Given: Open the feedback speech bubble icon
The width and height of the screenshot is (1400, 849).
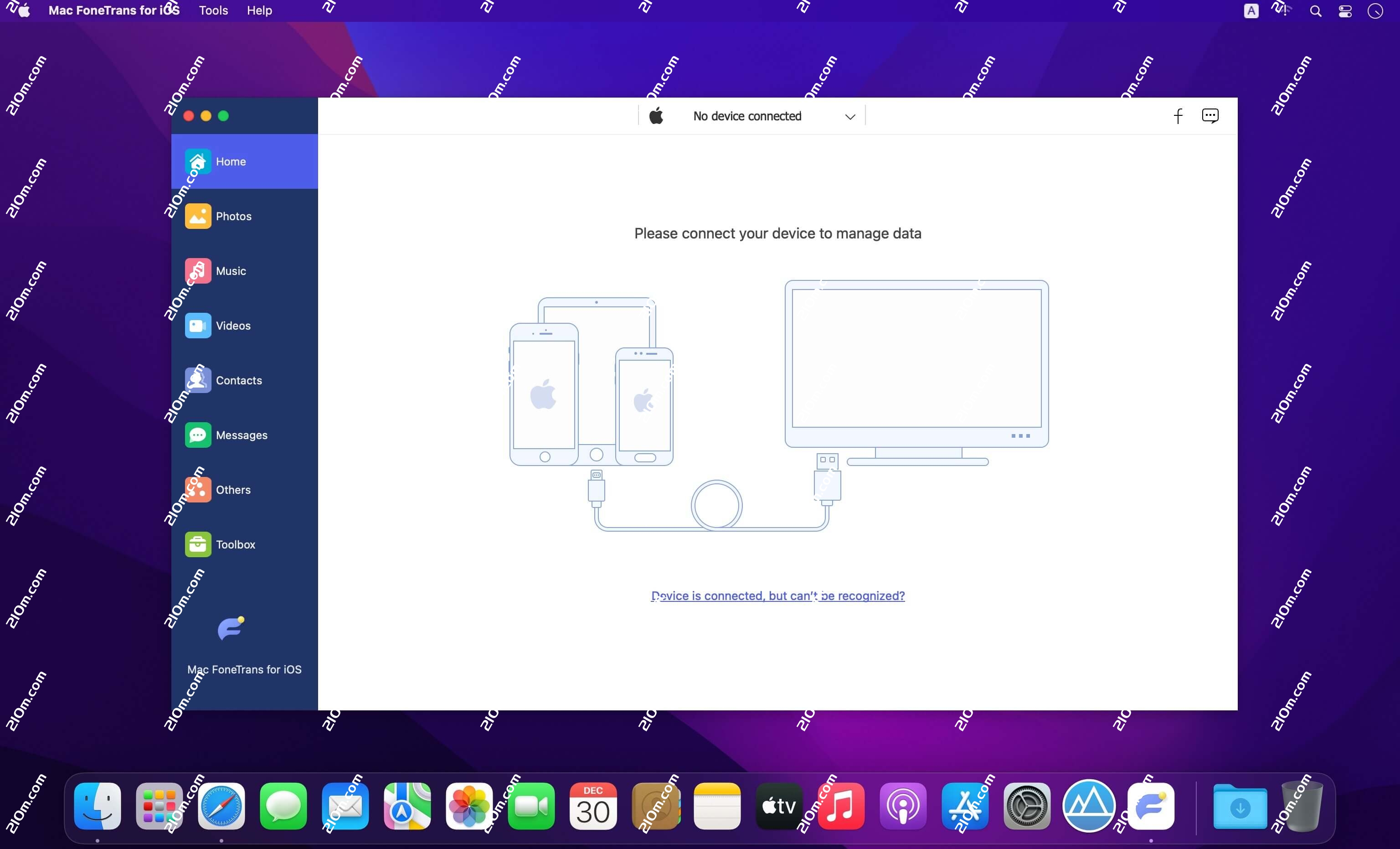Looking at the screenshot, I should 1210,116.
